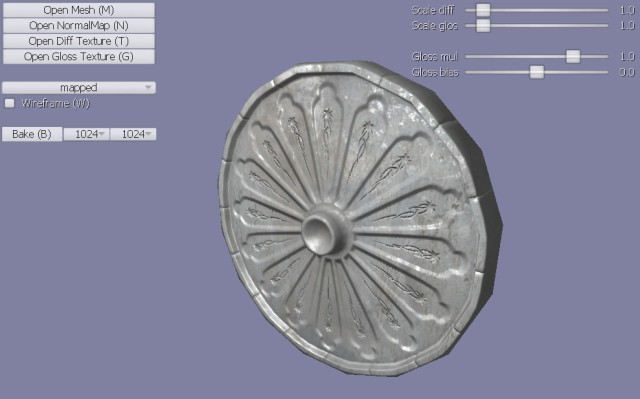Click the Gloss mul slider handle
Image resolution: width=640 pixels, height=399 pixels.
tap(573, 56)
